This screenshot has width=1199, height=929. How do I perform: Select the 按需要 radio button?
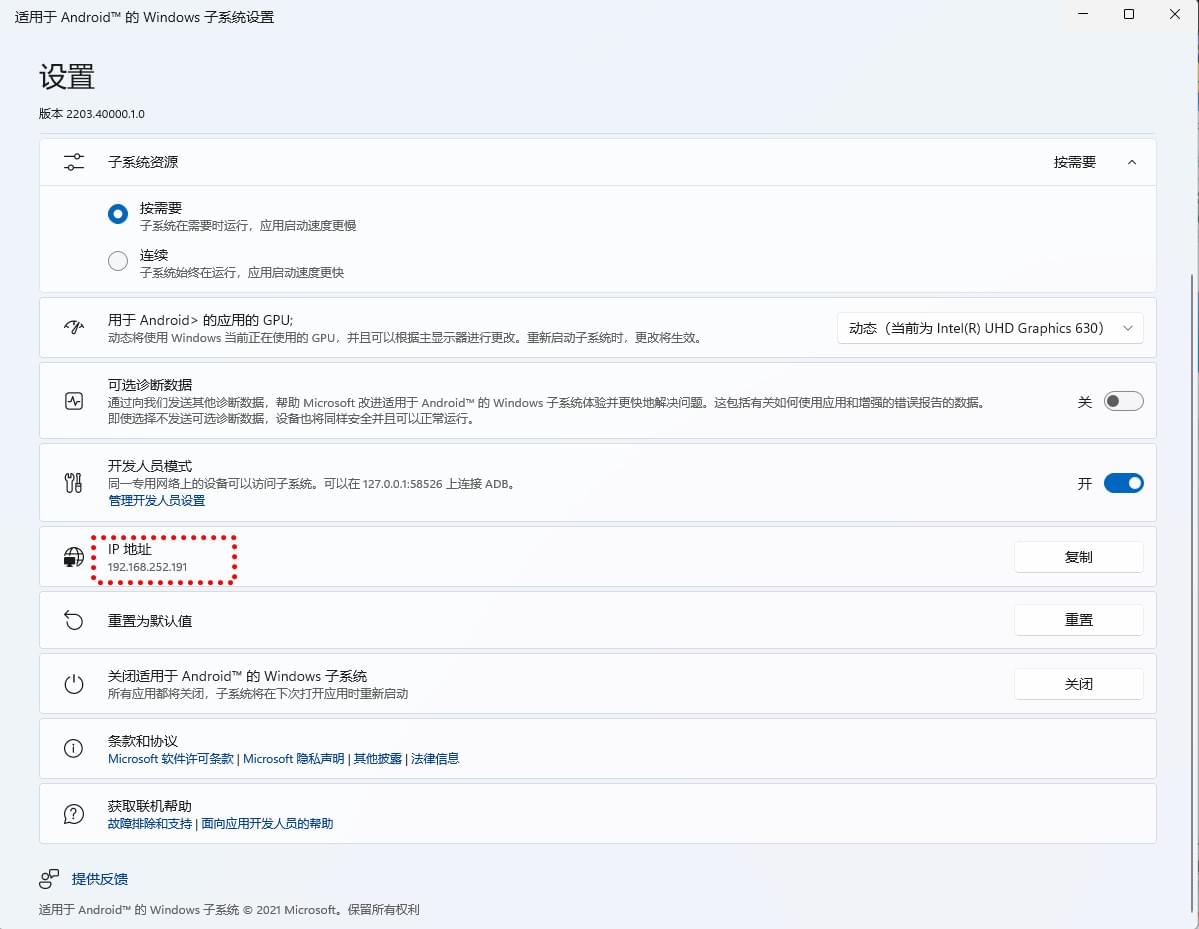118,214
